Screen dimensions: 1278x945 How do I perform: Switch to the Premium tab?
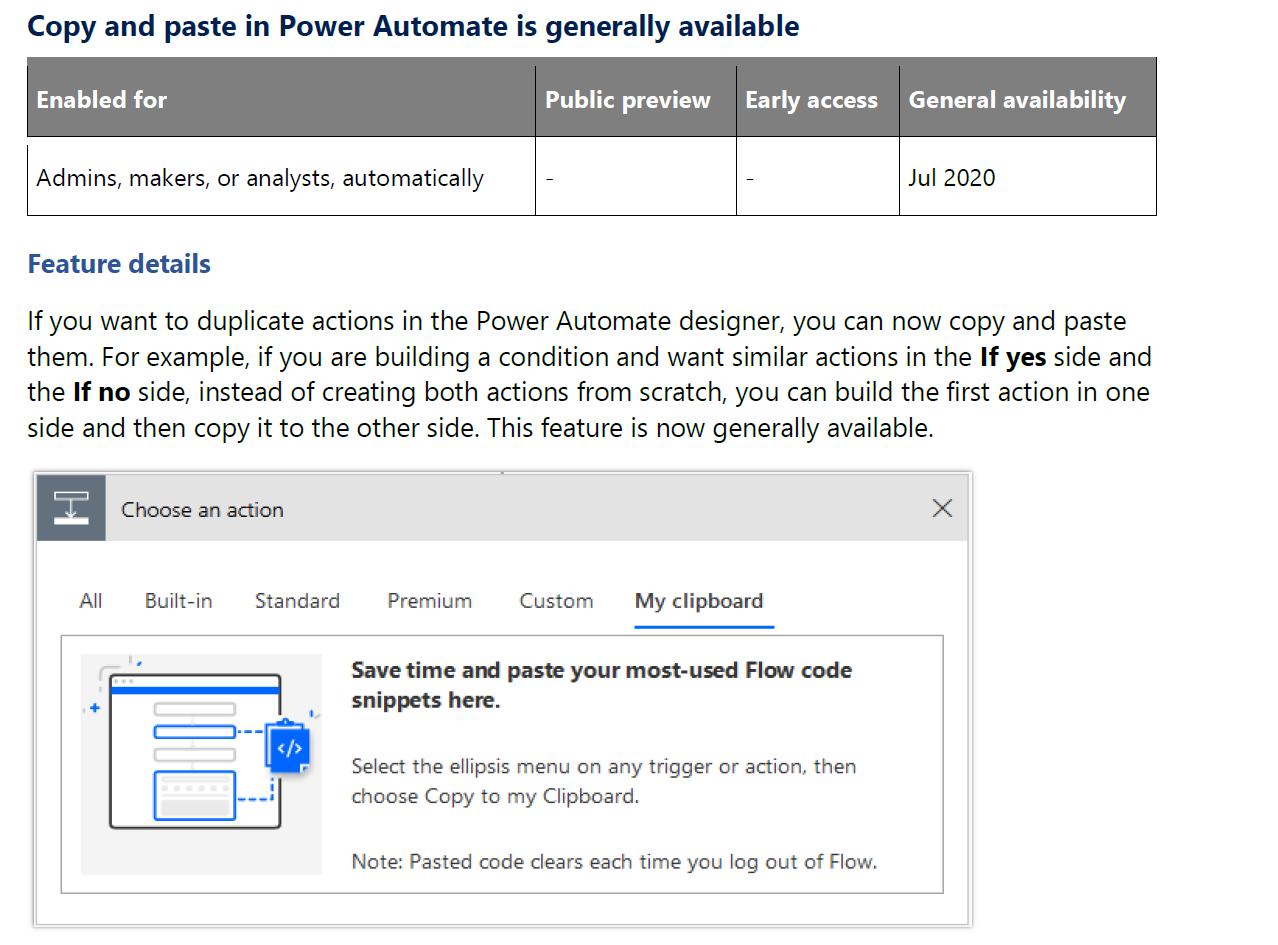click(x=430, y=601)
